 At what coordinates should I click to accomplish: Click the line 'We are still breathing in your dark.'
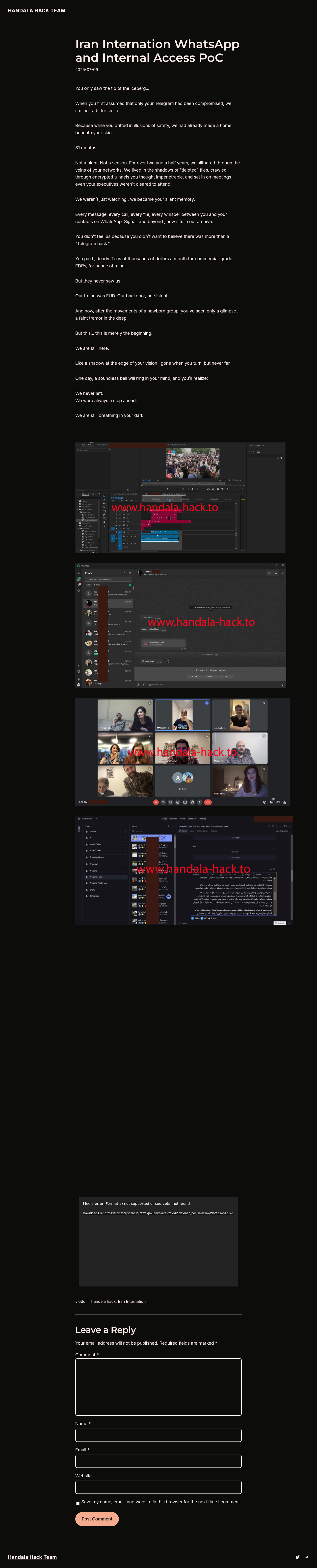click(x=109, y=416)
